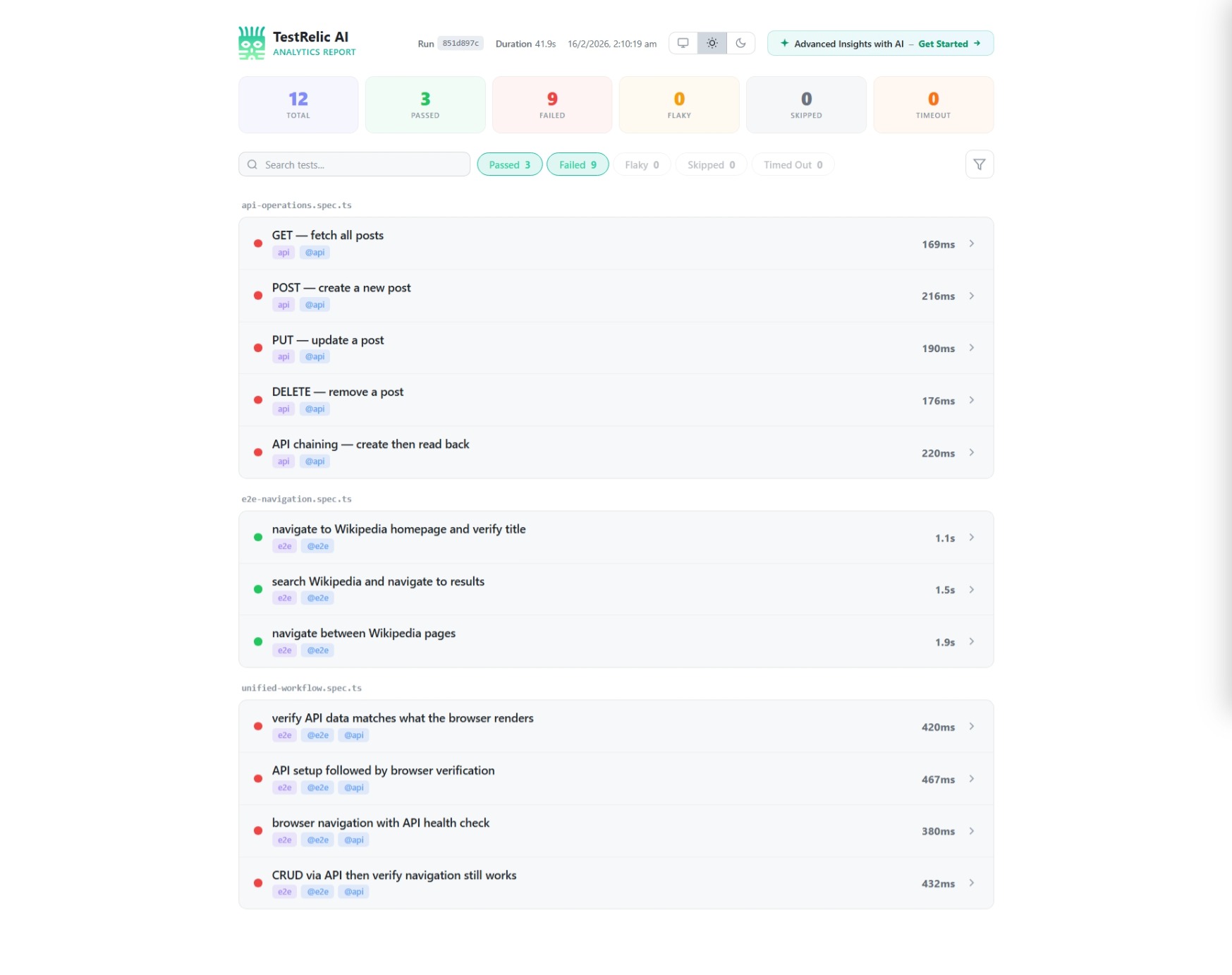The height and width of the screenshot is (975, 1232).
Task: Select the Skipped filter tab
Action: click(710, 164)
